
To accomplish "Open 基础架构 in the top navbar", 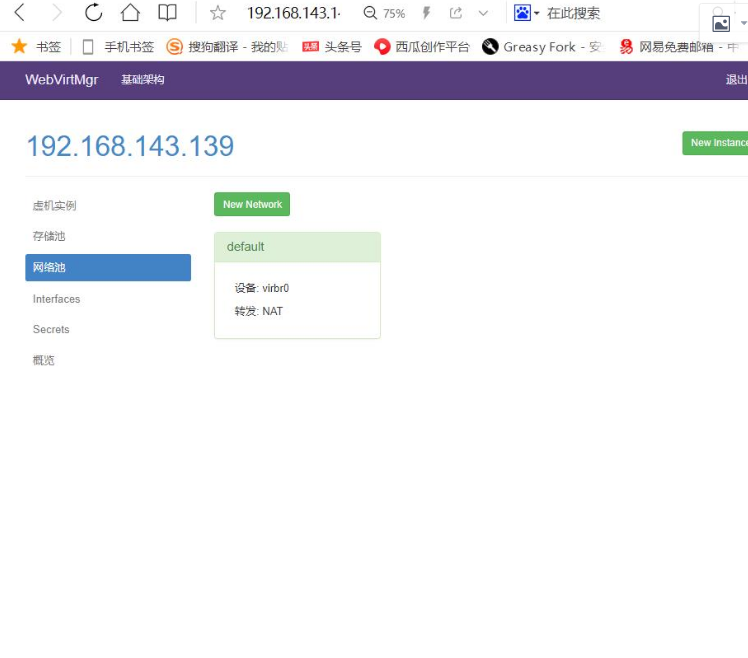I will click(143, 80).
